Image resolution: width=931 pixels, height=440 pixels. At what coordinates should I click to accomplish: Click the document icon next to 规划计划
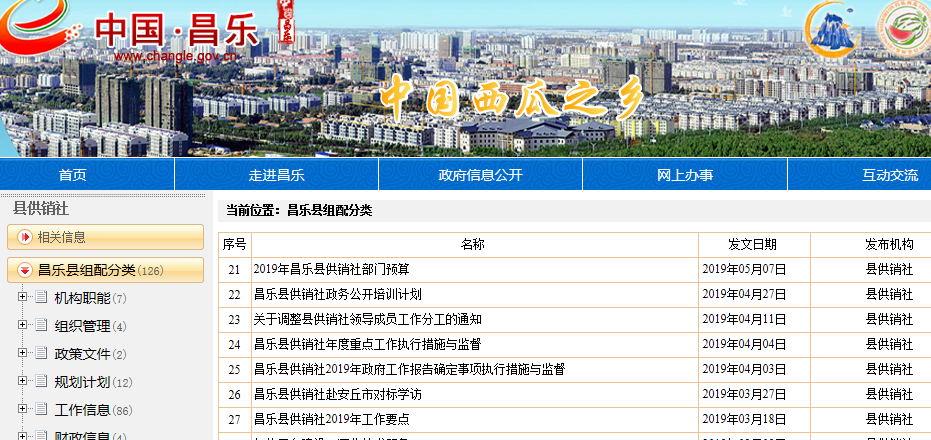click(41, 382)
